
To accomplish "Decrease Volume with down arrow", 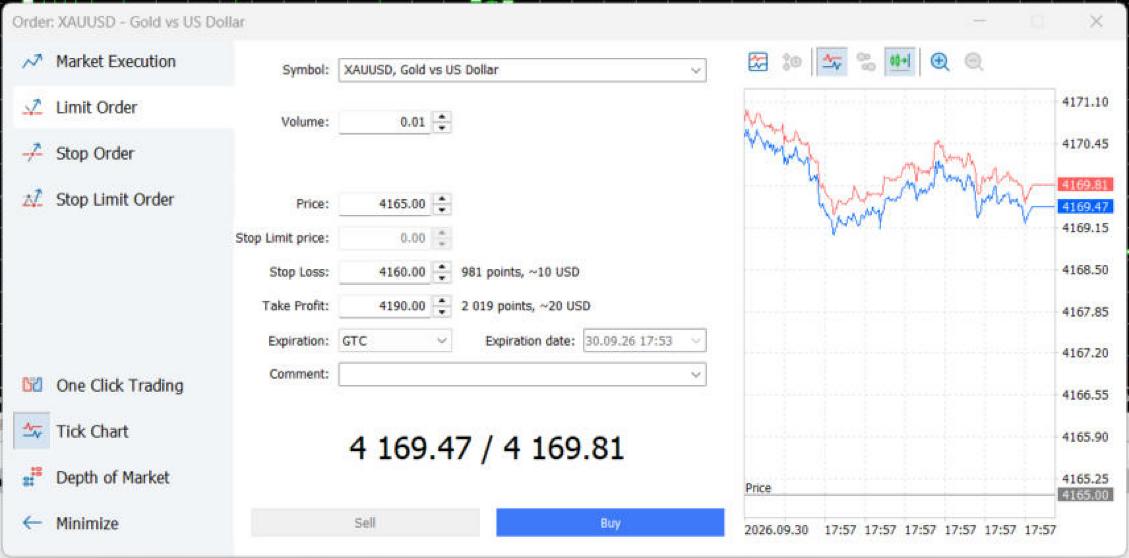I will [442, 127].
